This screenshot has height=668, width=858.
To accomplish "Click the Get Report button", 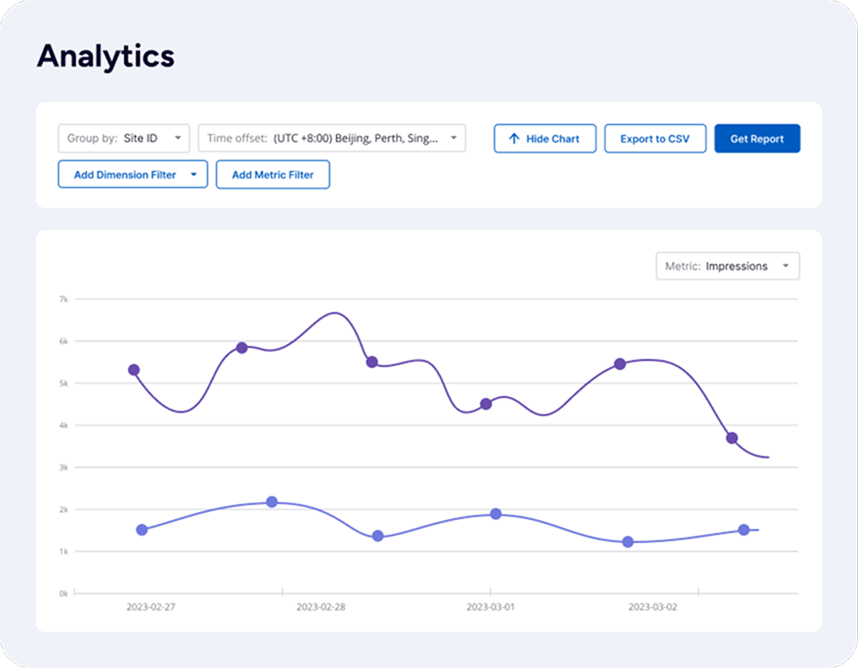I will pyautogui.click(x=756, y=139).
